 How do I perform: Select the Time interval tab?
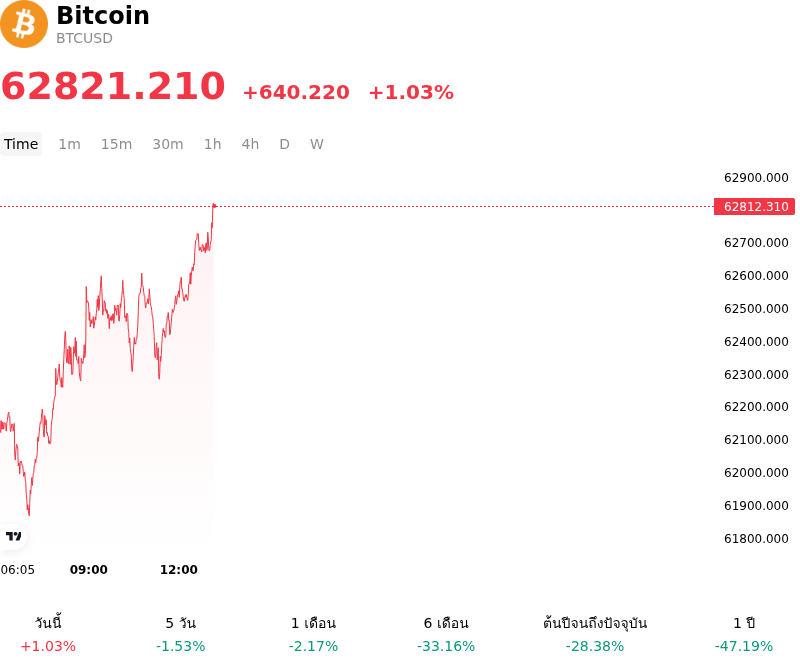21,144
